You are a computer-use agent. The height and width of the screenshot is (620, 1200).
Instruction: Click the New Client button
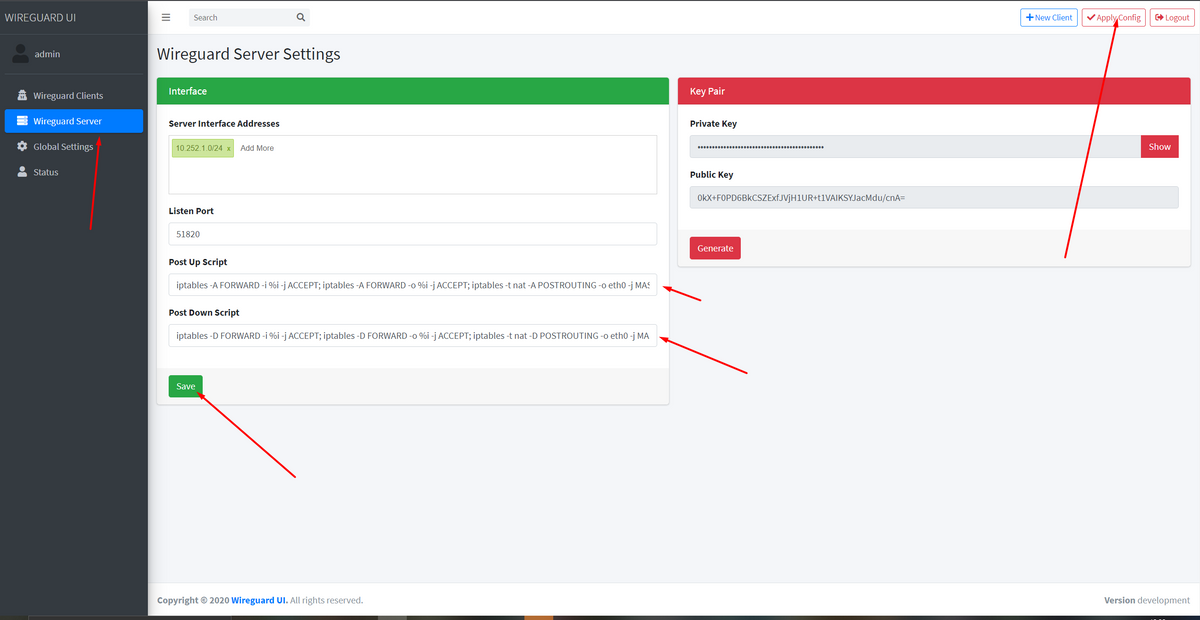pos(1048,17)
